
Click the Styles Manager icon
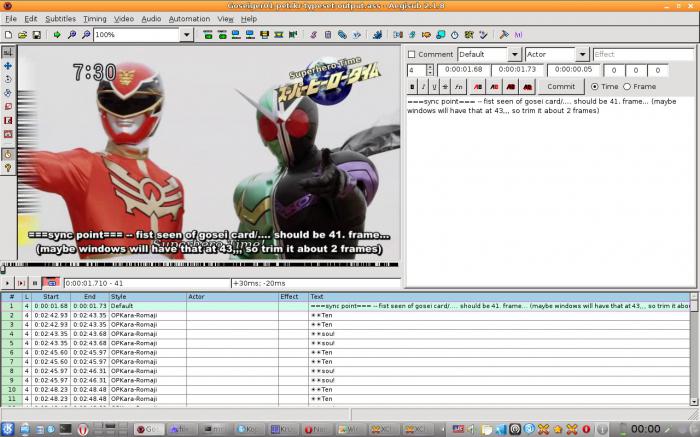[313, 35]
